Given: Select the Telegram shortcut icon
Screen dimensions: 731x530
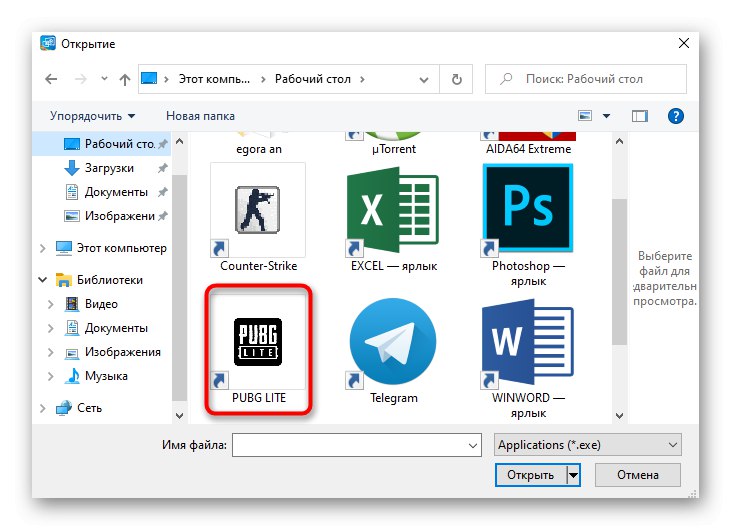Looking at the screenshot, I should pos(393,342).
